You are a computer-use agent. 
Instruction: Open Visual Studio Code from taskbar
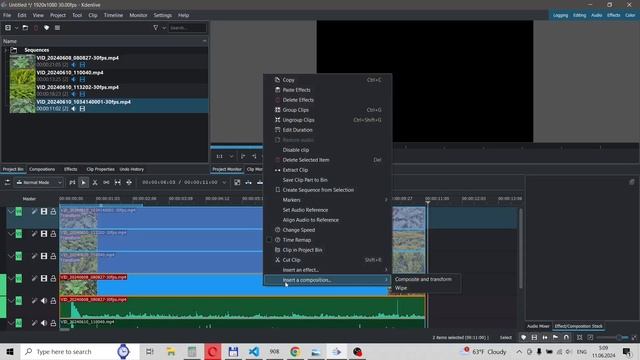tap(254, 351)
